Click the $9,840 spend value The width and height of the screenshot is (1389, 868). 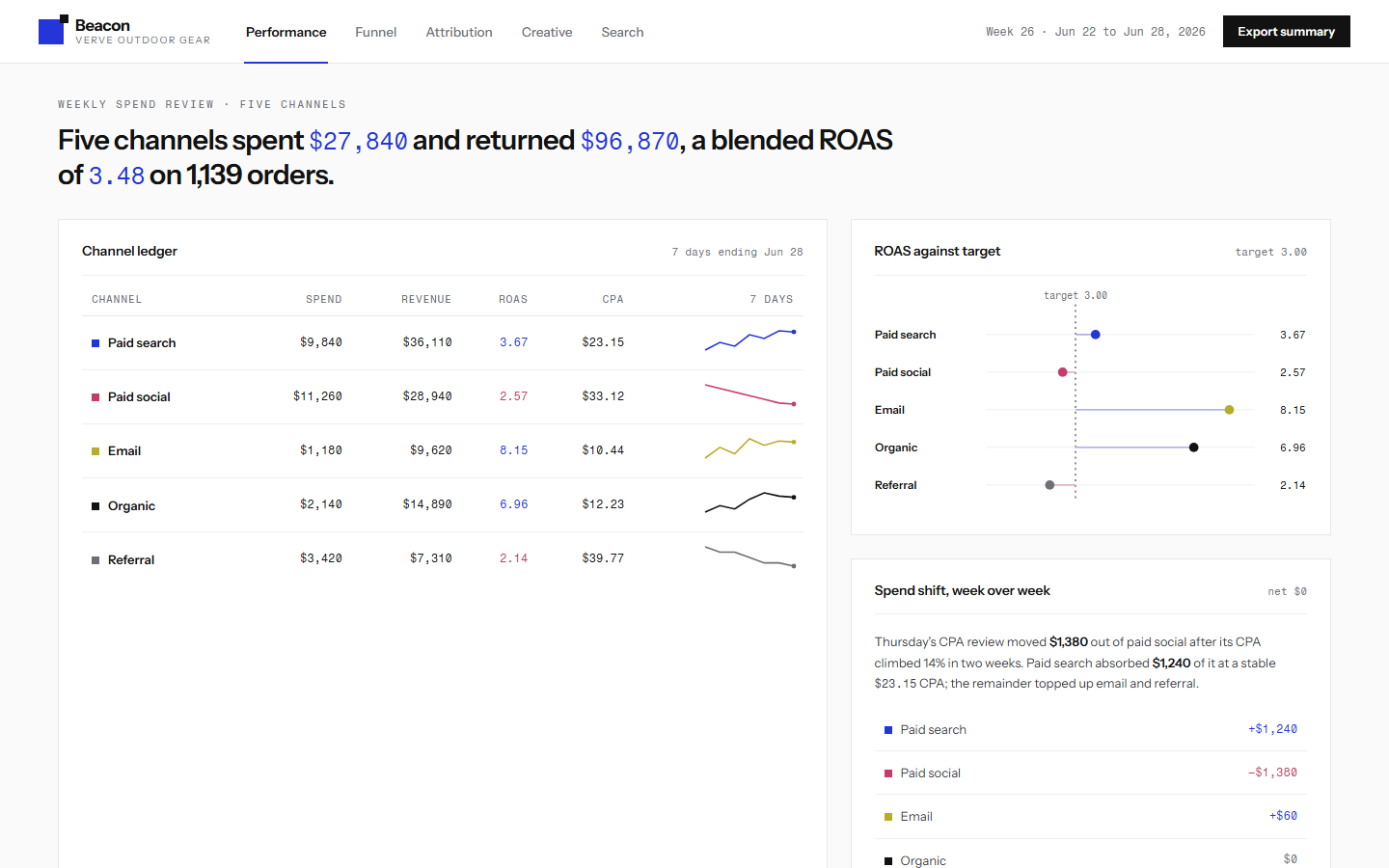pos(321,342)
